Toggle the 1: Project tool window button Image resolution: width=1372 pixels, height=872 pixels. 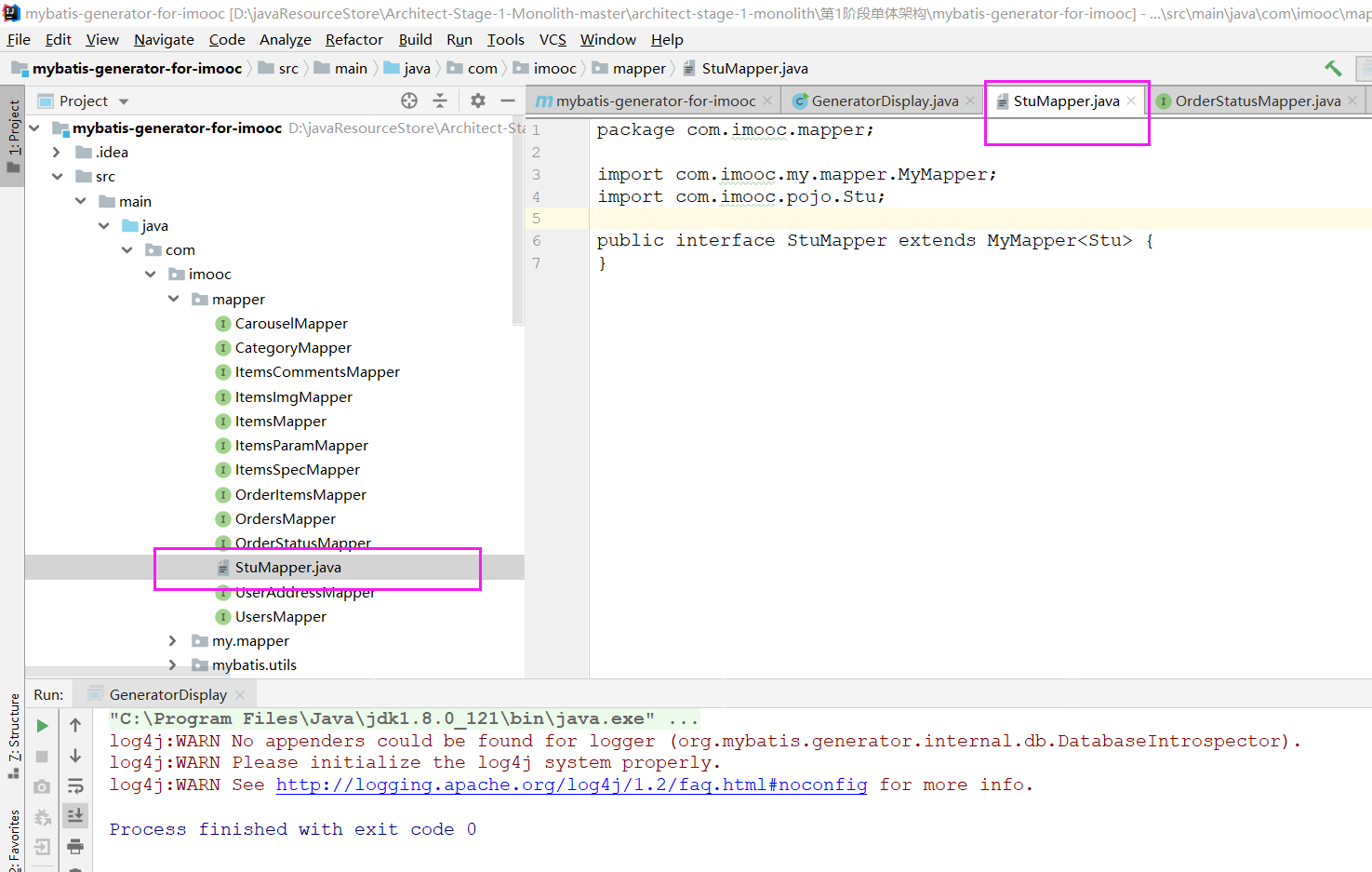pyautogui.click(x=13, y=138)
